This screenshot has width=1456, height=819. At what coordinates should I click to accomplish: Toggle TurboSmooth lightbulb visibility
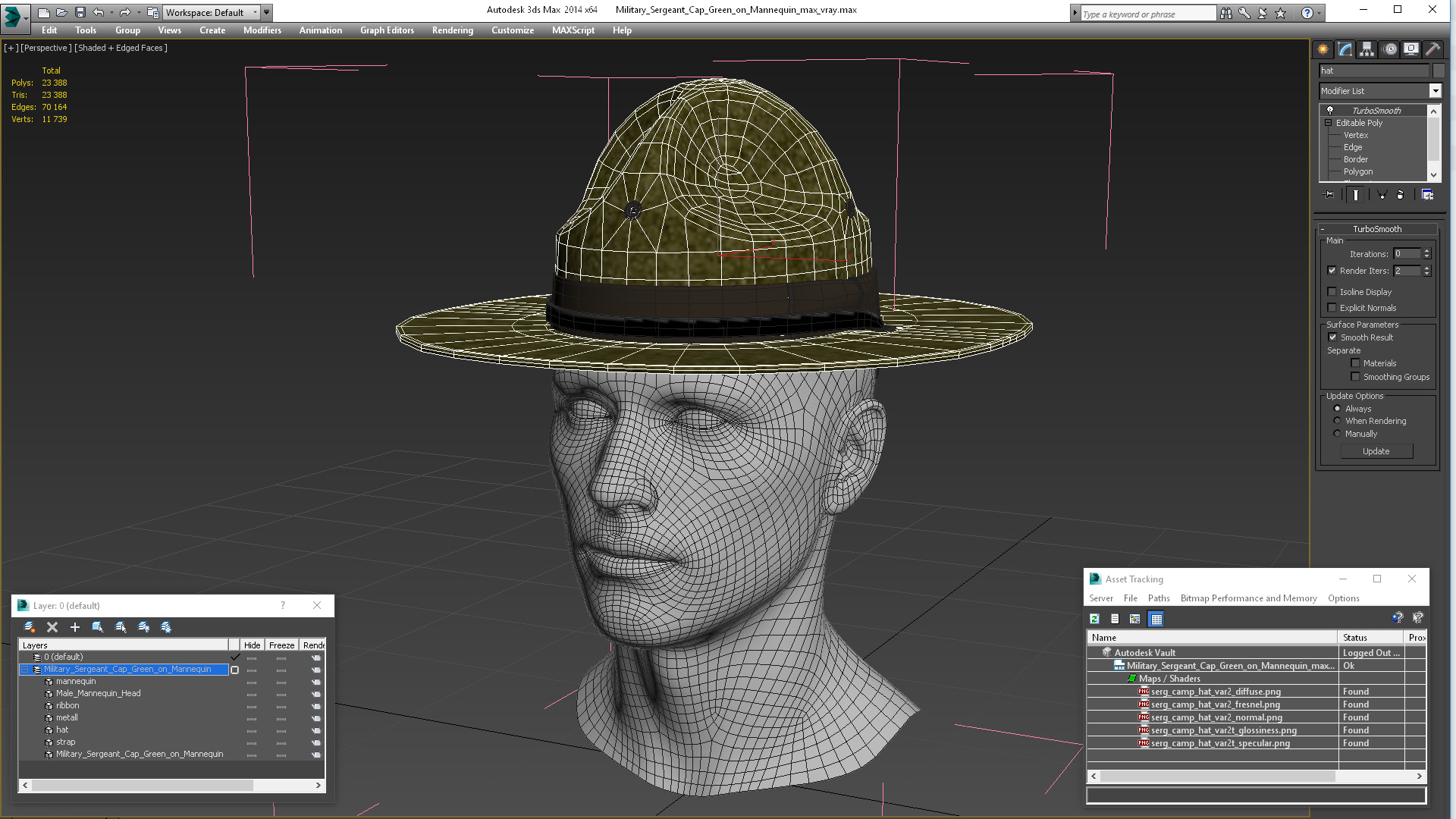click(x=1329, y=111)
